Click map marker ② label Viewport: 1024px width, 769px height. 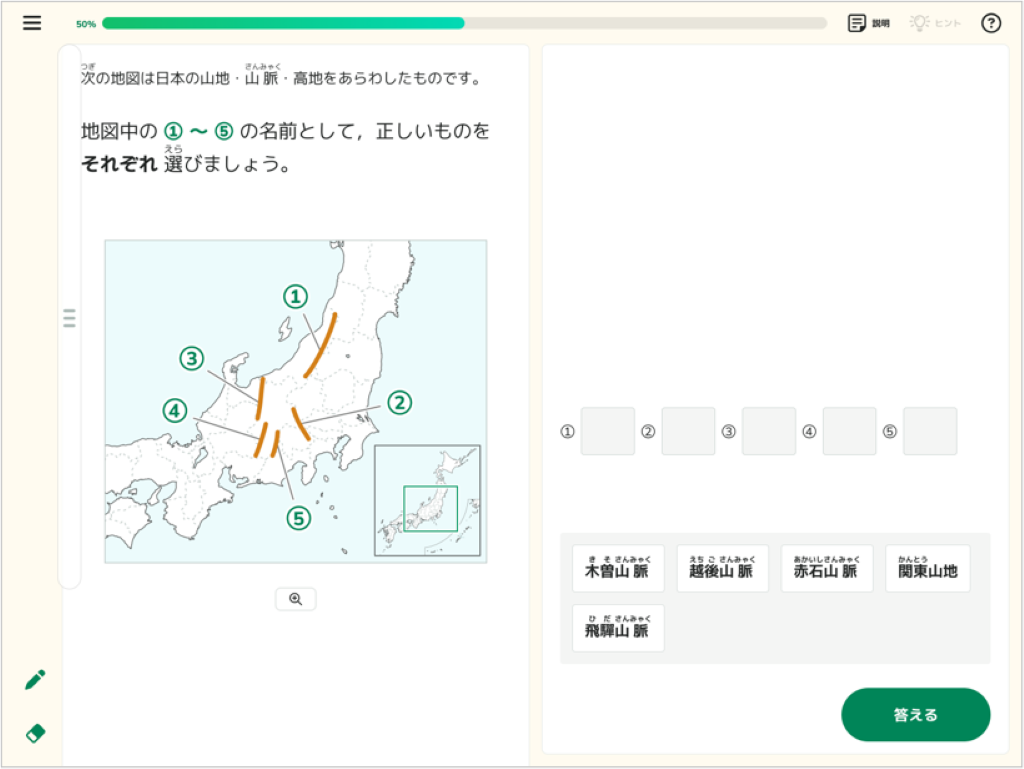[x=400, y=402]
